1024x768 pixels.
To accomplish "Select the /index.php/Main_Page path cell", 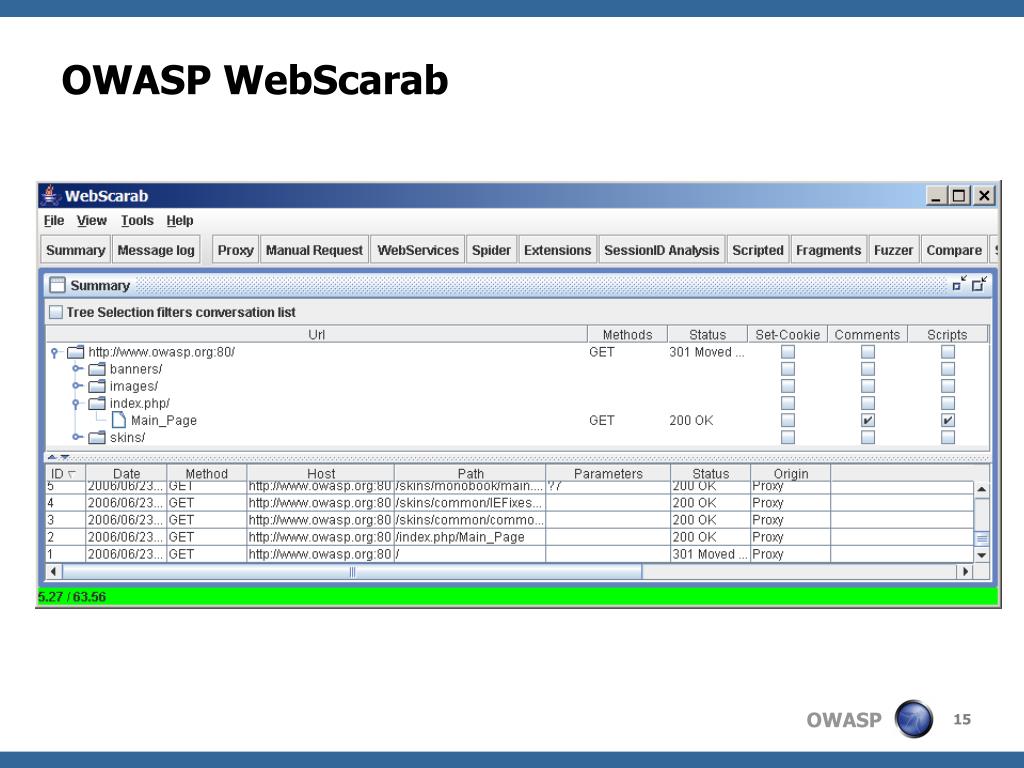I will pos(470,537).
